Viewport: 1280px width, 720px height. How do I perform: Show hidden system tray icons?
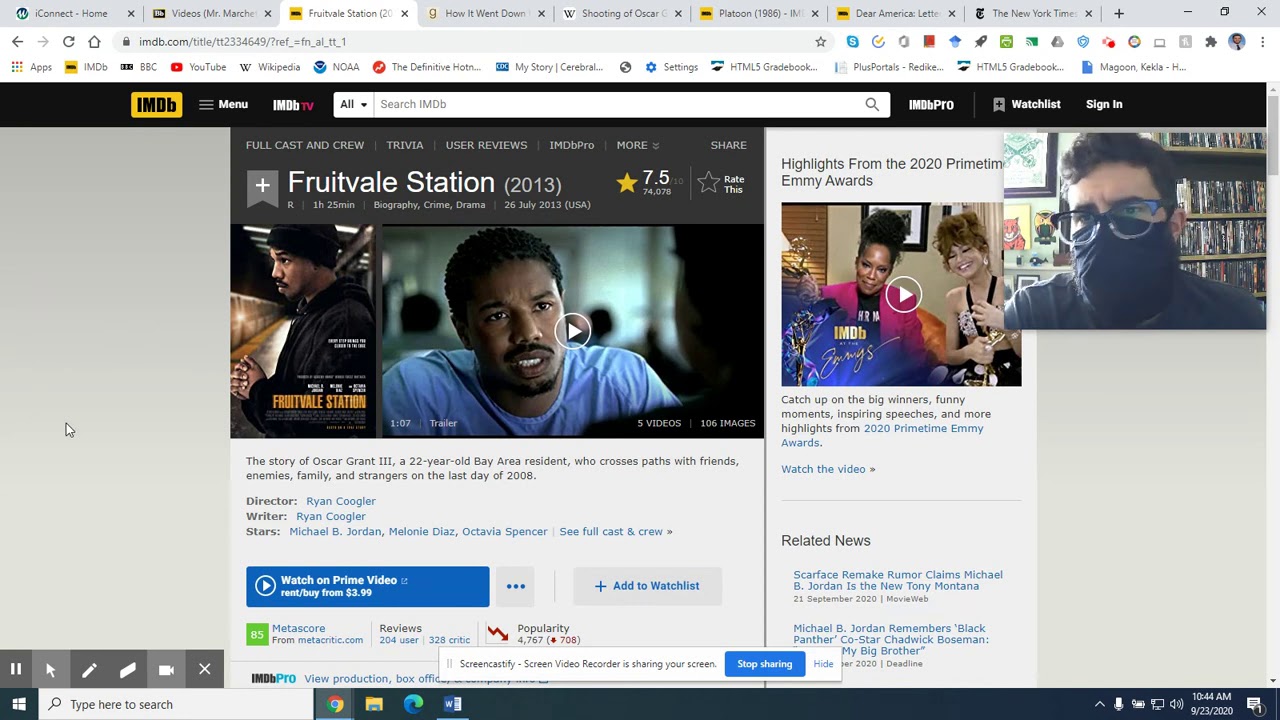pos(1099,704)
